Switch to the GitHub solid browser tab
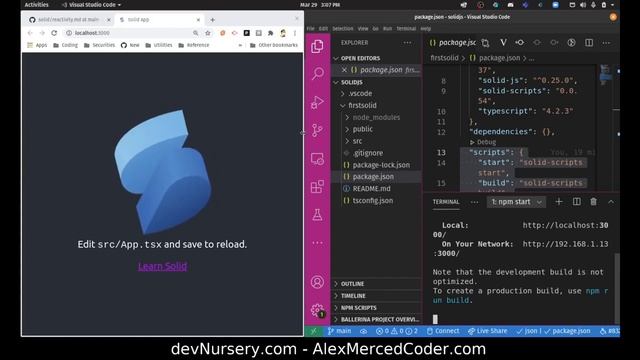 tap(69, 20)
